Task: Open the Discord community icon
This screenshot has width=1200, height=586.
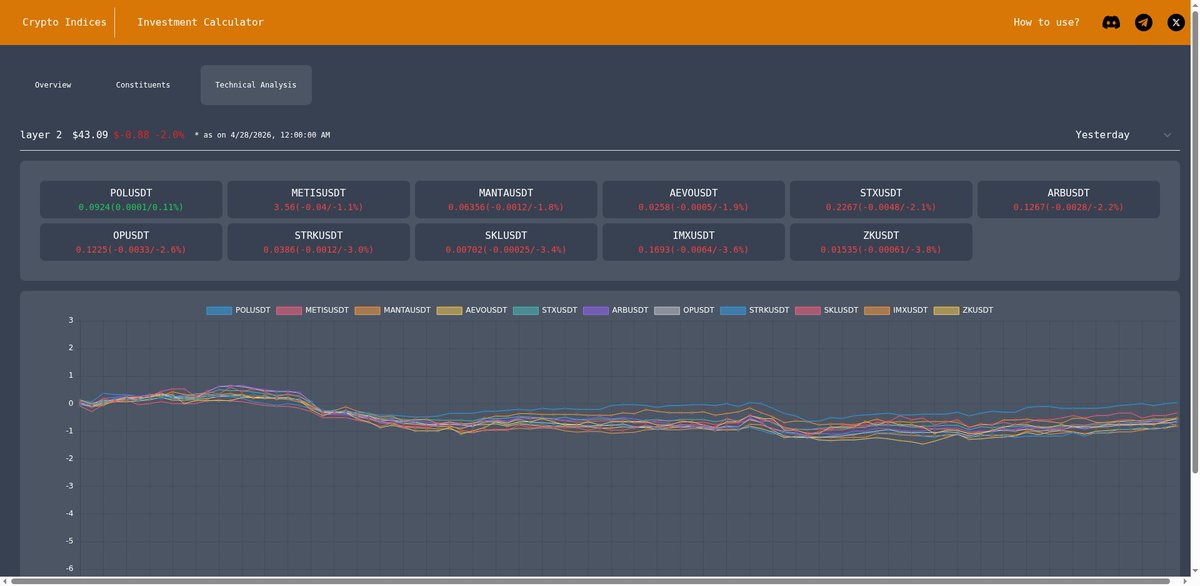Action: 1110,21
